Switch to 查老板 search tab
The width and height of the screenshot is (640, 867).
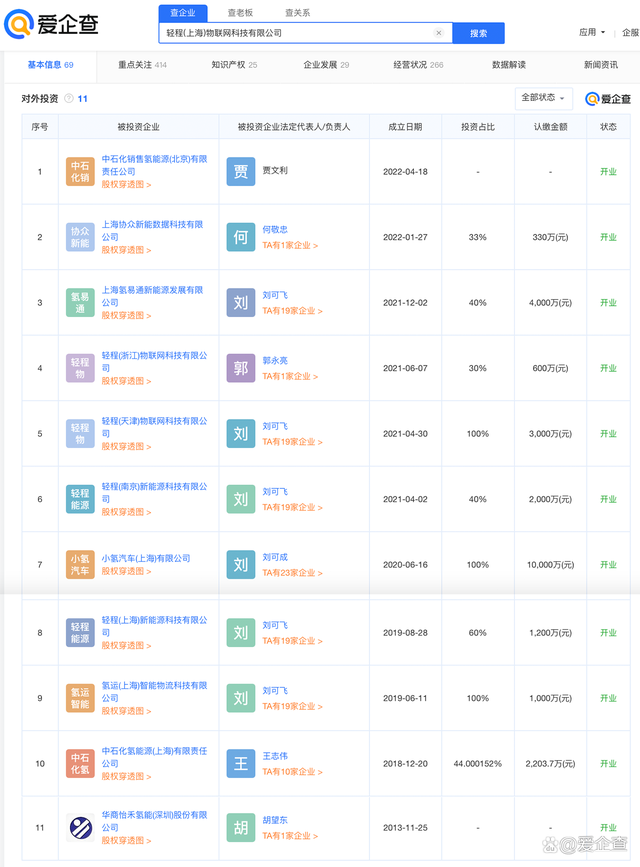(x=240, y=13)
